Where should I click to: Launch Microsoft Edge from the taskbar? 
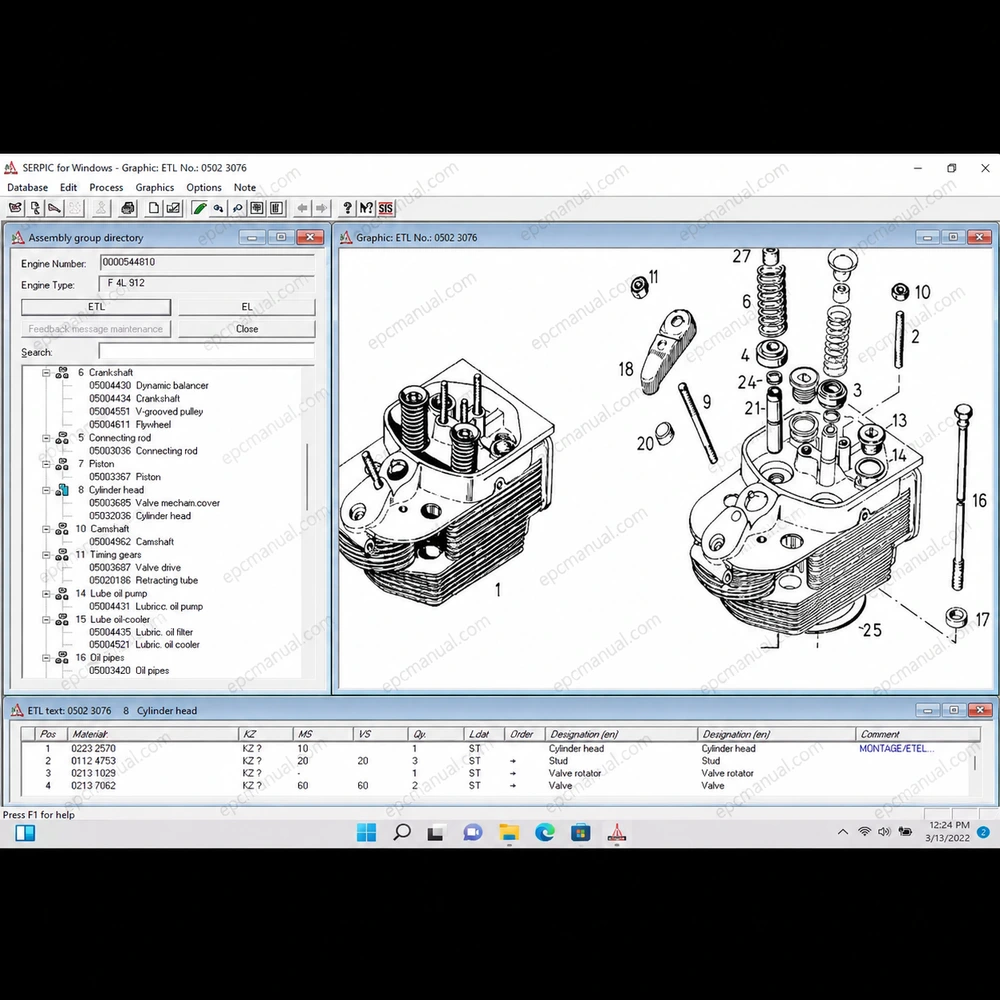[x=545, y=832]
